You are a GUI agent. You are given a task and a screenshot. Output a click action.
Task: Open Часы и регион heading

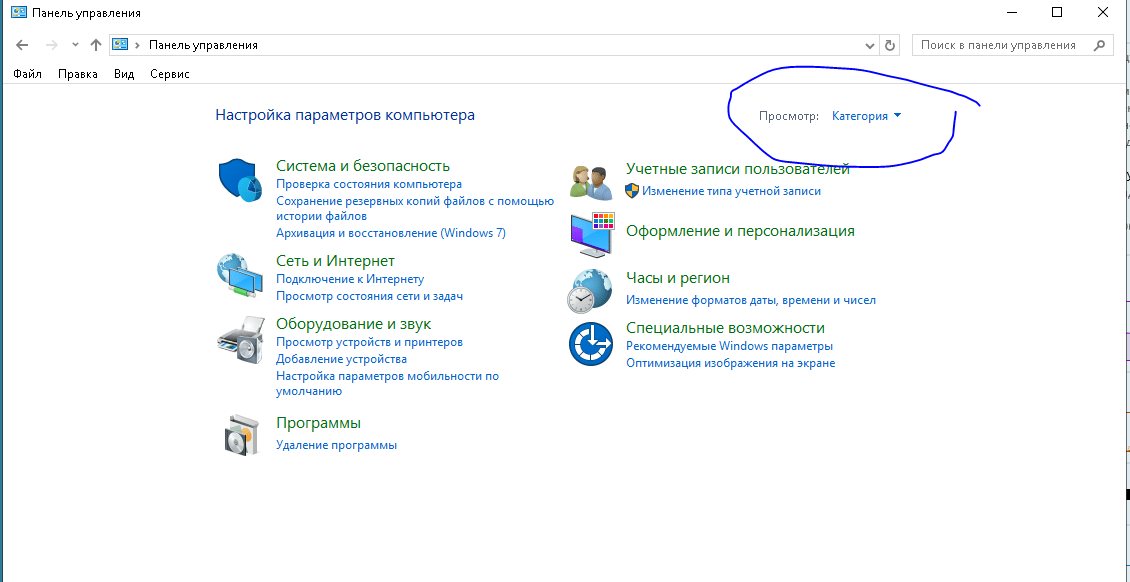point(678,277)
